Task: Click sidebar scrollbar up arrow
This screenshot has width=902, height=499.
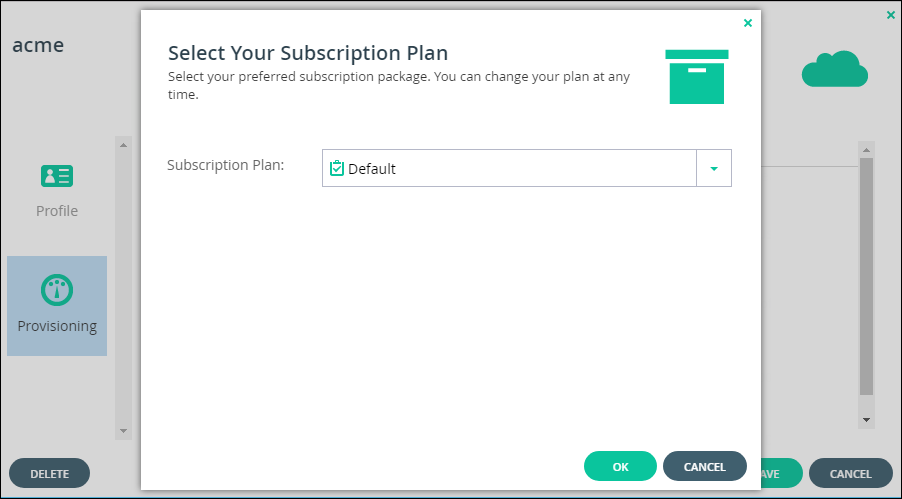Action: (123, 145)
